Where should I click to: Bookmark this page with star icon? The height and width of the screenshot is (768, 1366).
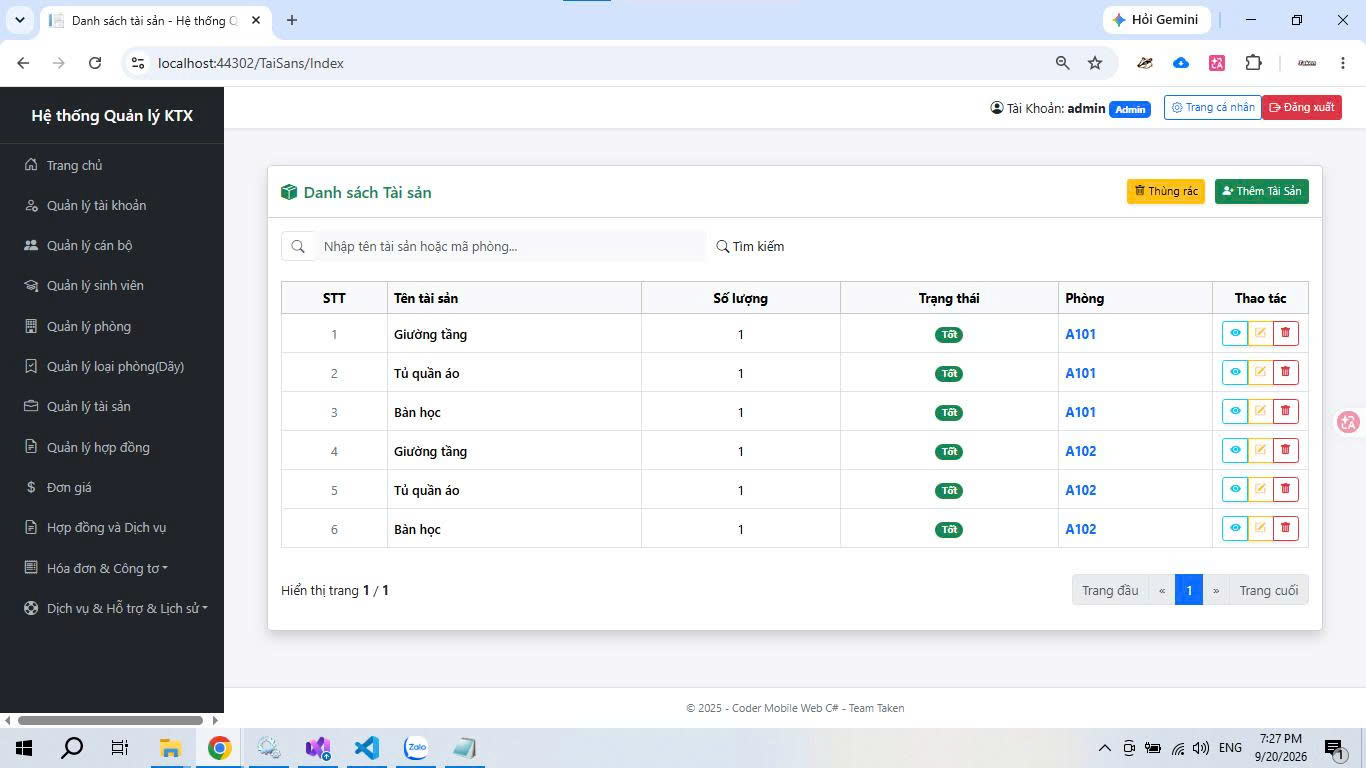[1095, 63]
